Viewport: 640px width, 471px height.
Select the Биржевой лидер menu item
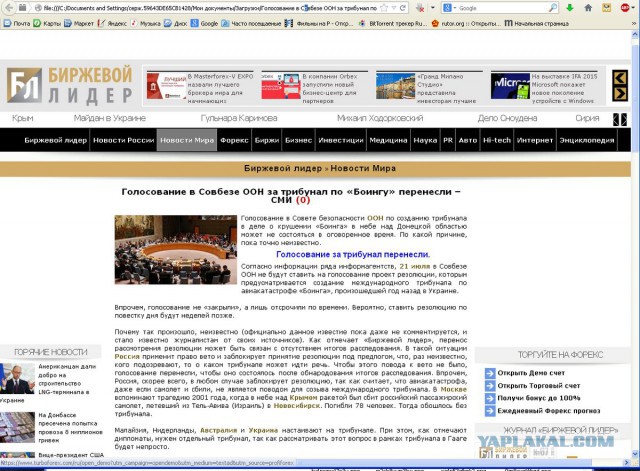(x=56, y=140)
